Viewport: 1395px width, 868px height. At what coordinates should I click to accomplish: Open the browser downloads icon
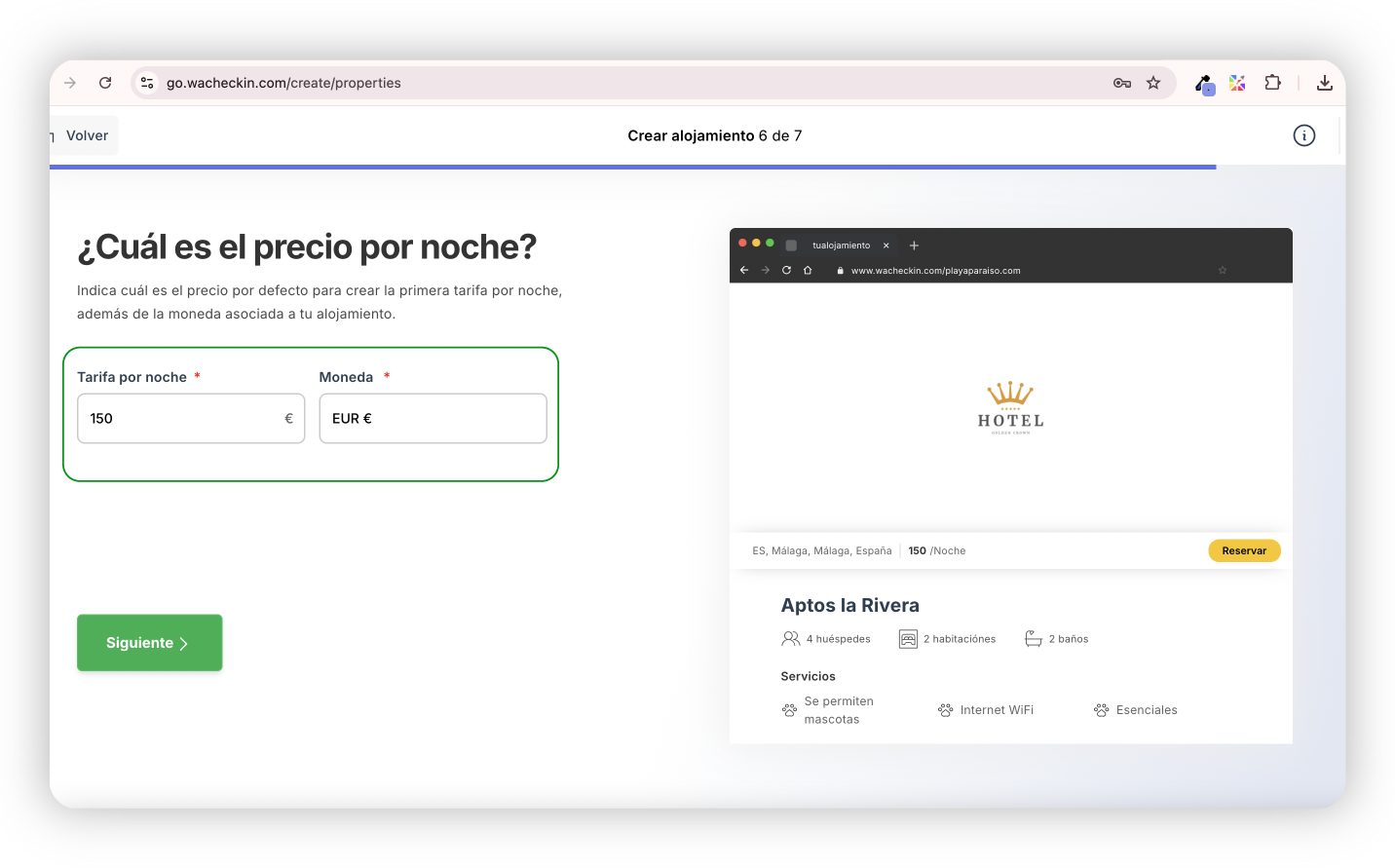(x=1324, y=83)
